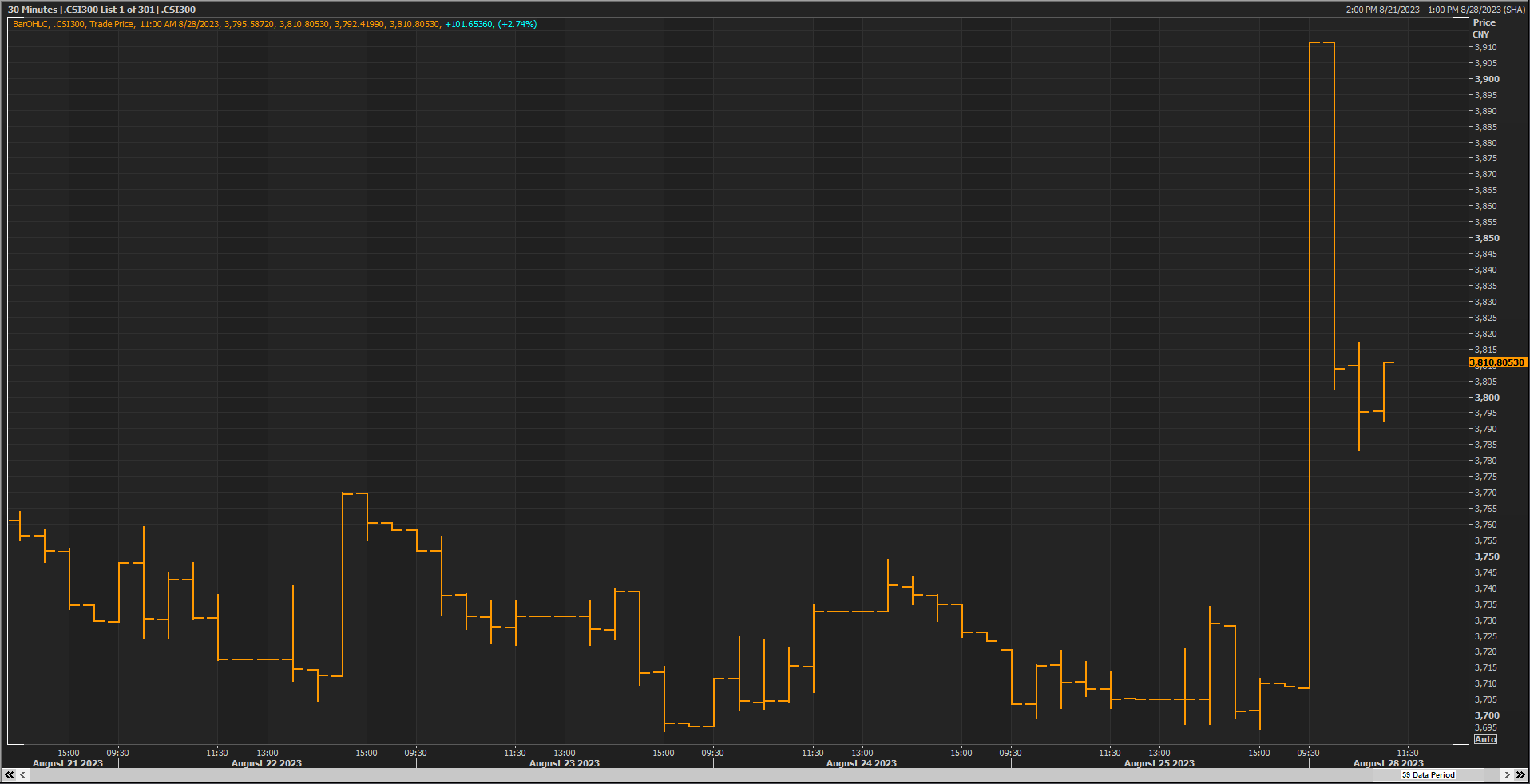Viewport: 1530px width, 784px height.
Task: Click the Price CNY axis header
Action: click(x=1484, y=28)
